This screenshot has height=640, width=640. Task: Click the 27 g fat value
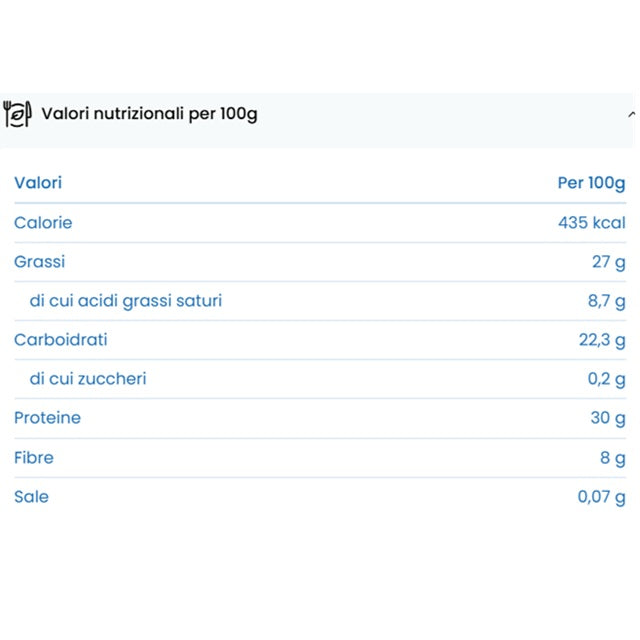608,262
